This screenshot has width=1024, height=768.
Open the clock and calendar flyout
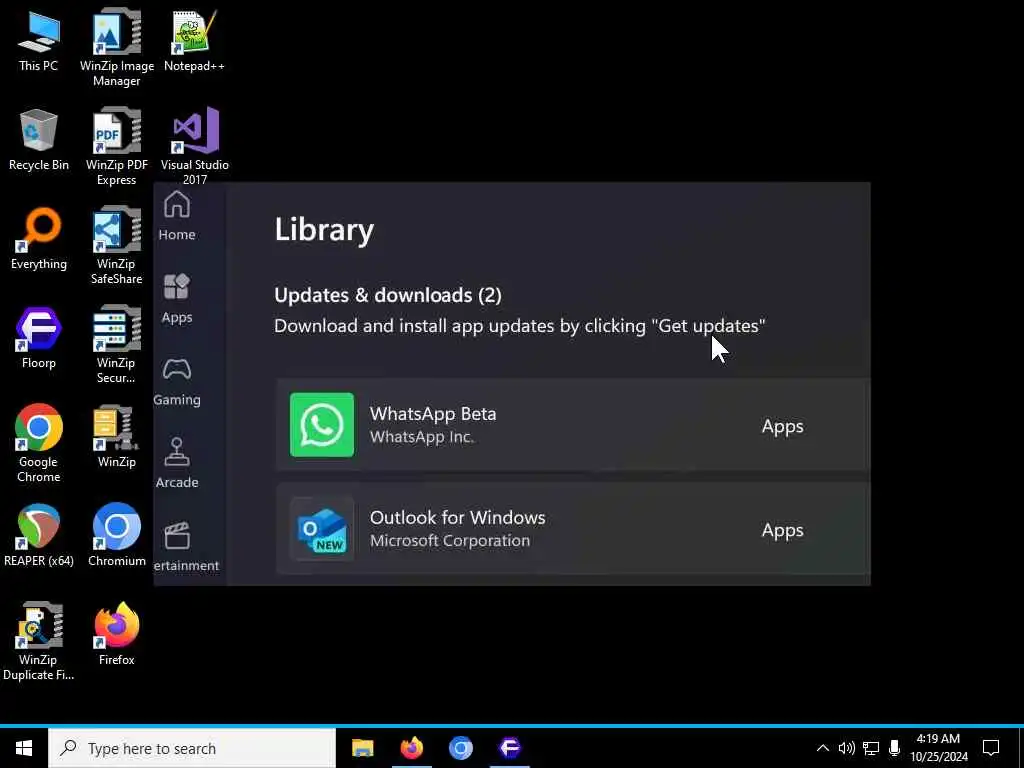[x=938, y=748]
